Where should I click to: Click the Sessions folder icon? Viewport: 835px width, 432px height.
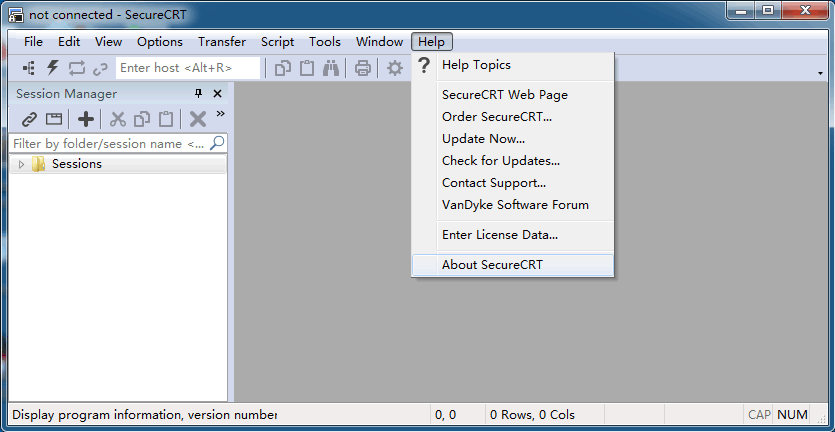tap(38, 164)
